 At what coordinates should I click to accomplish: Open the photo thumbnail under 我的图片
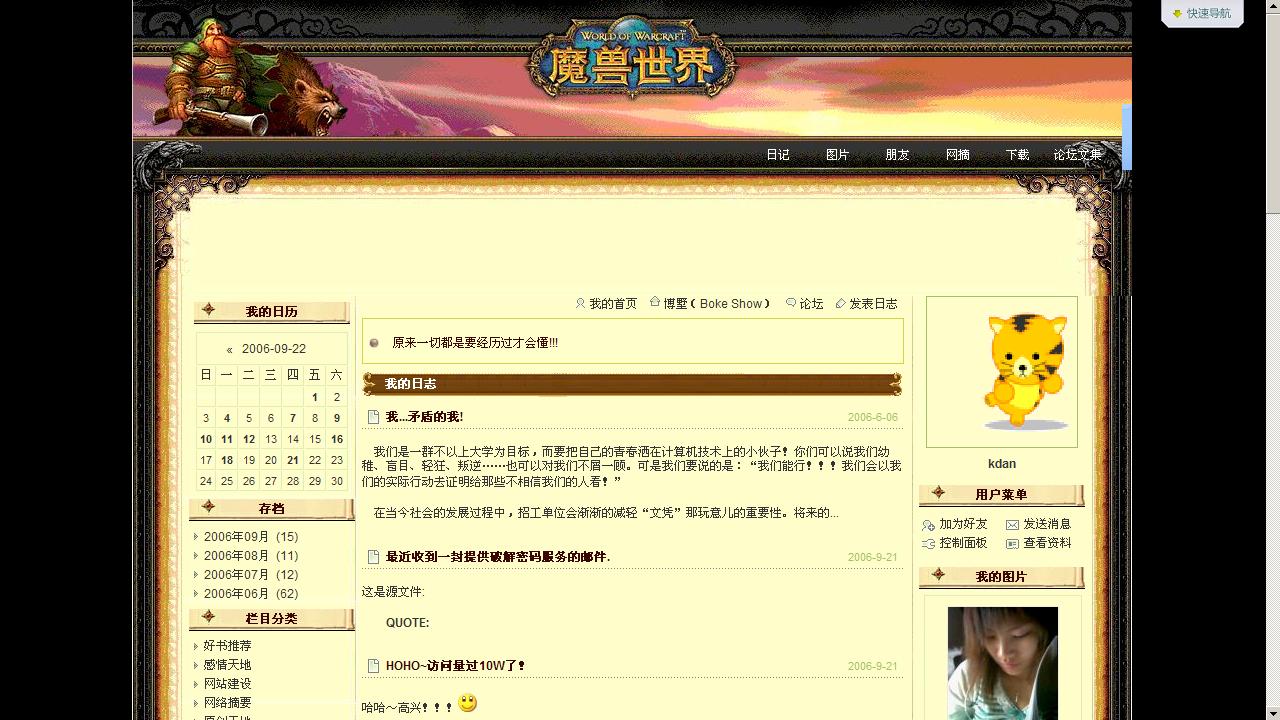[x=1003, y=663]
